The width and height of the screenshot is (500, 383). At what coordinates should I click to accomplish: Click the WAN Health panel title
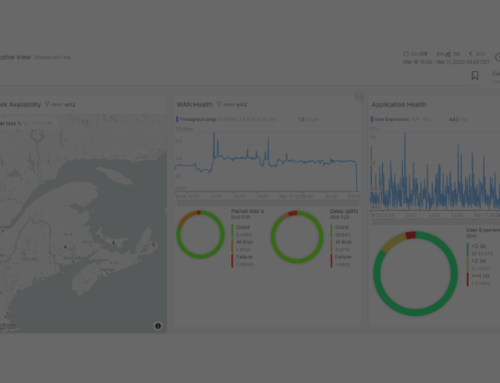pyautogui.click(x=195, y=104)
